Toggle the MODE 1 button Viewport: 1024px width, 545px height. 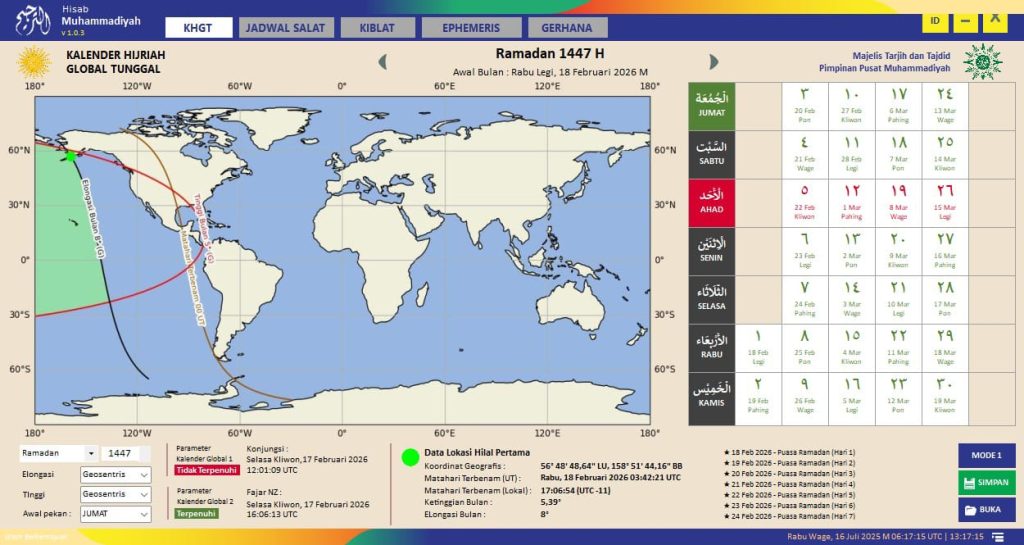pyautogui.click(x=986, y=455)
